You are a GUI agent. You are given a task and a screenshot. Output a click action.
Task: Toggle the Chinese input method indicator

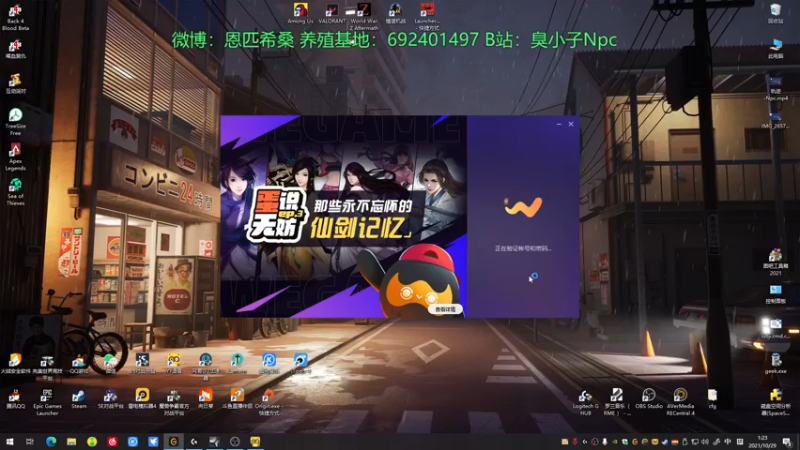(728, 442)
